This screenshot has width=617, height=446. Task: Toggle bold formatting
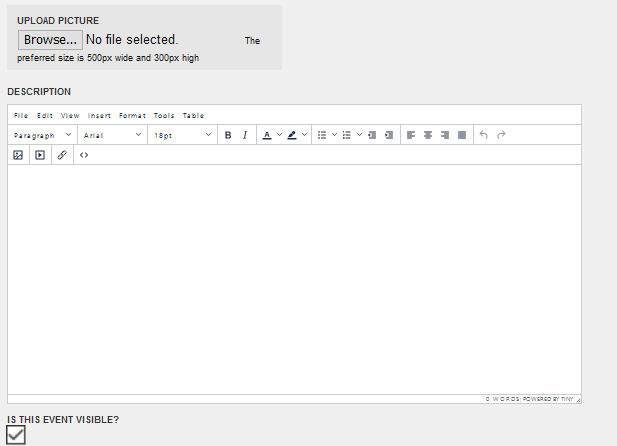(228, 135)
